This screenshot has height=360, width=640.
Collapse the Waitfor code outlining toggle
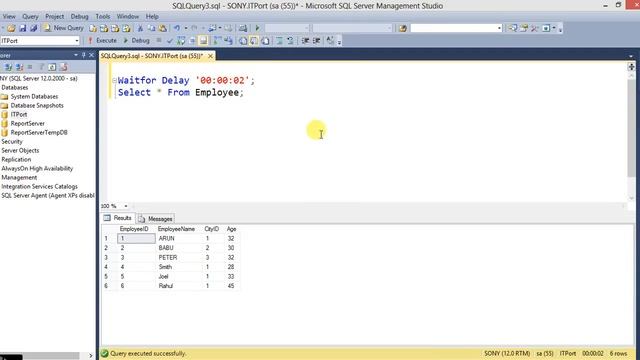(x=115, y=80)
